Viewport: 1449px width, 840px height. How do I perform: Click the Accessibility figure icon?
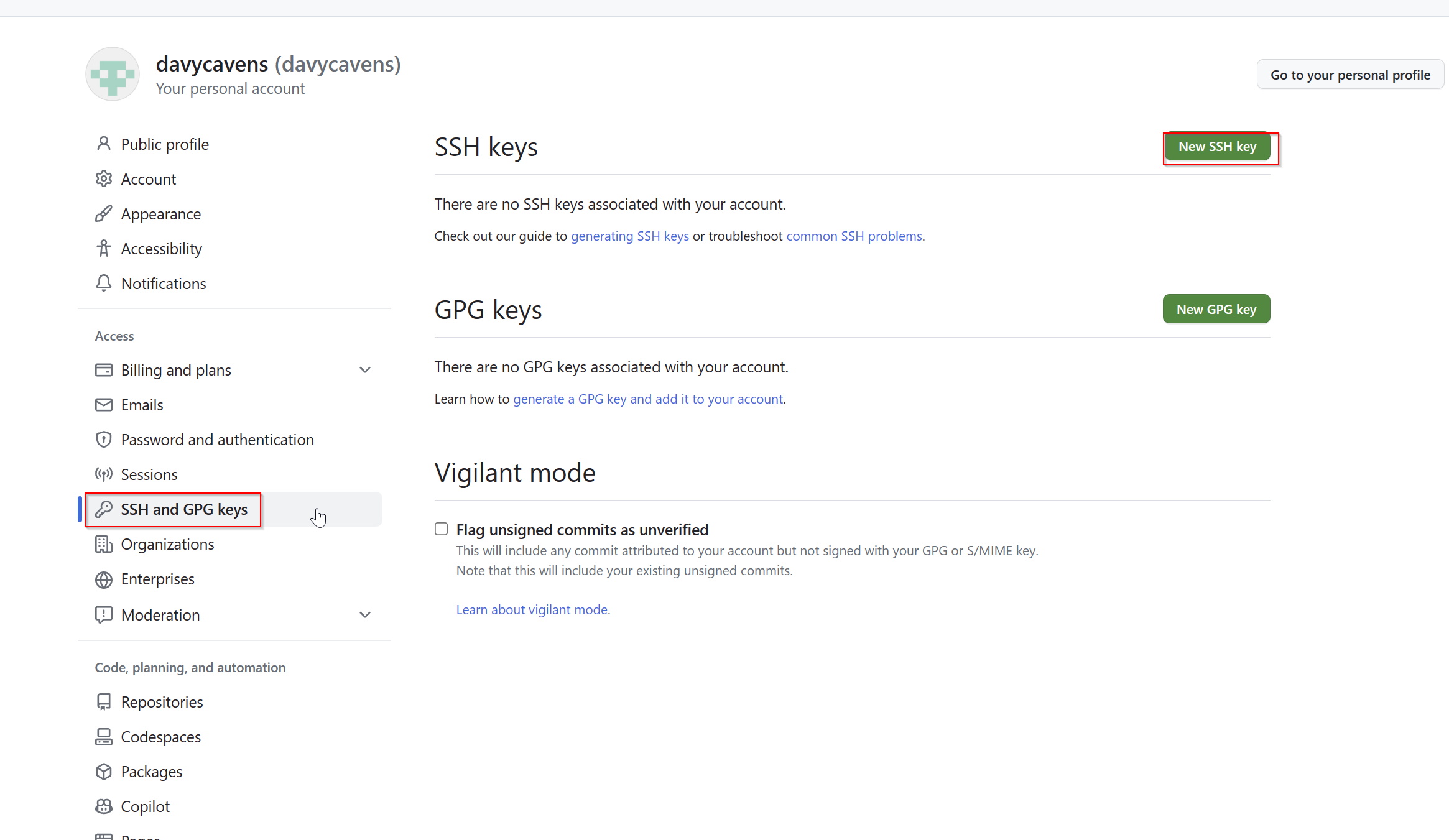click(104, 249)
